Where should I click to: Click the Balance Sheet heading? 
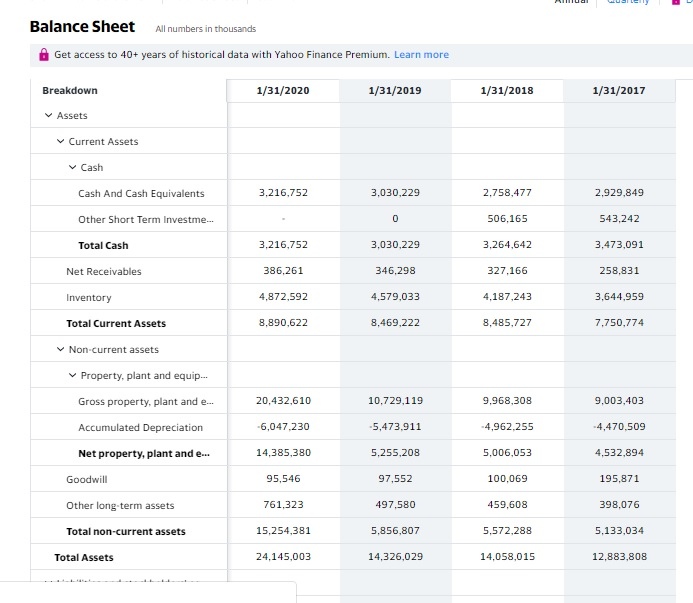(x=82, y=27)
